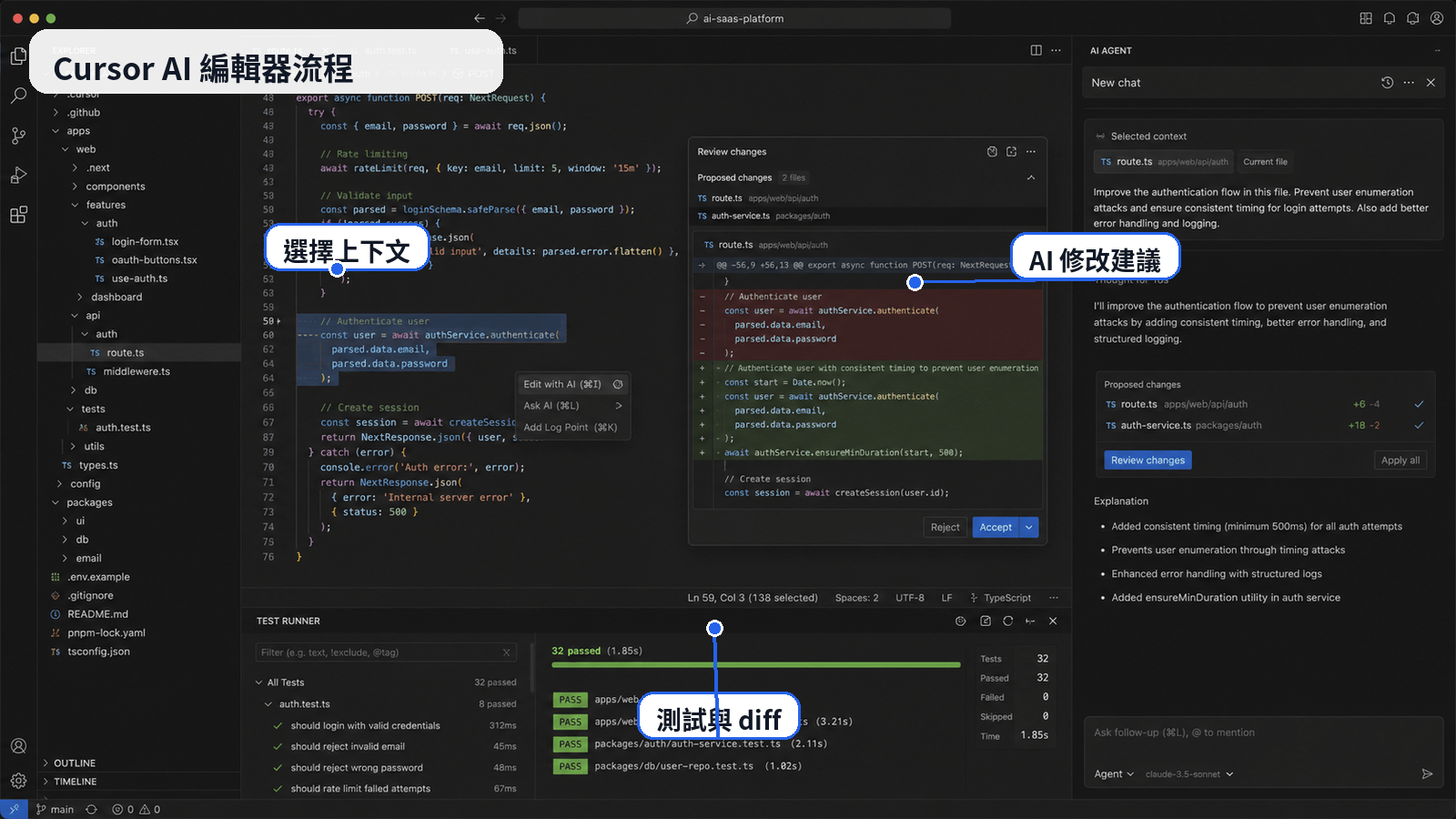Open the Review changes popup ellipsis menu
The image size is (1456, 819).
click(x=1031, y=152)
